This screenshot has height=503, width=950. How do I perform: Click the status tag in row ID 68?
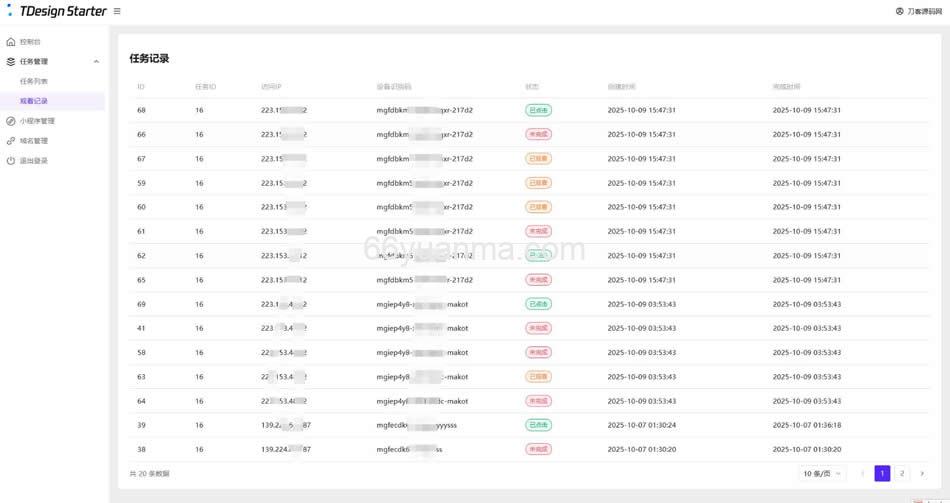pos(539,110)
